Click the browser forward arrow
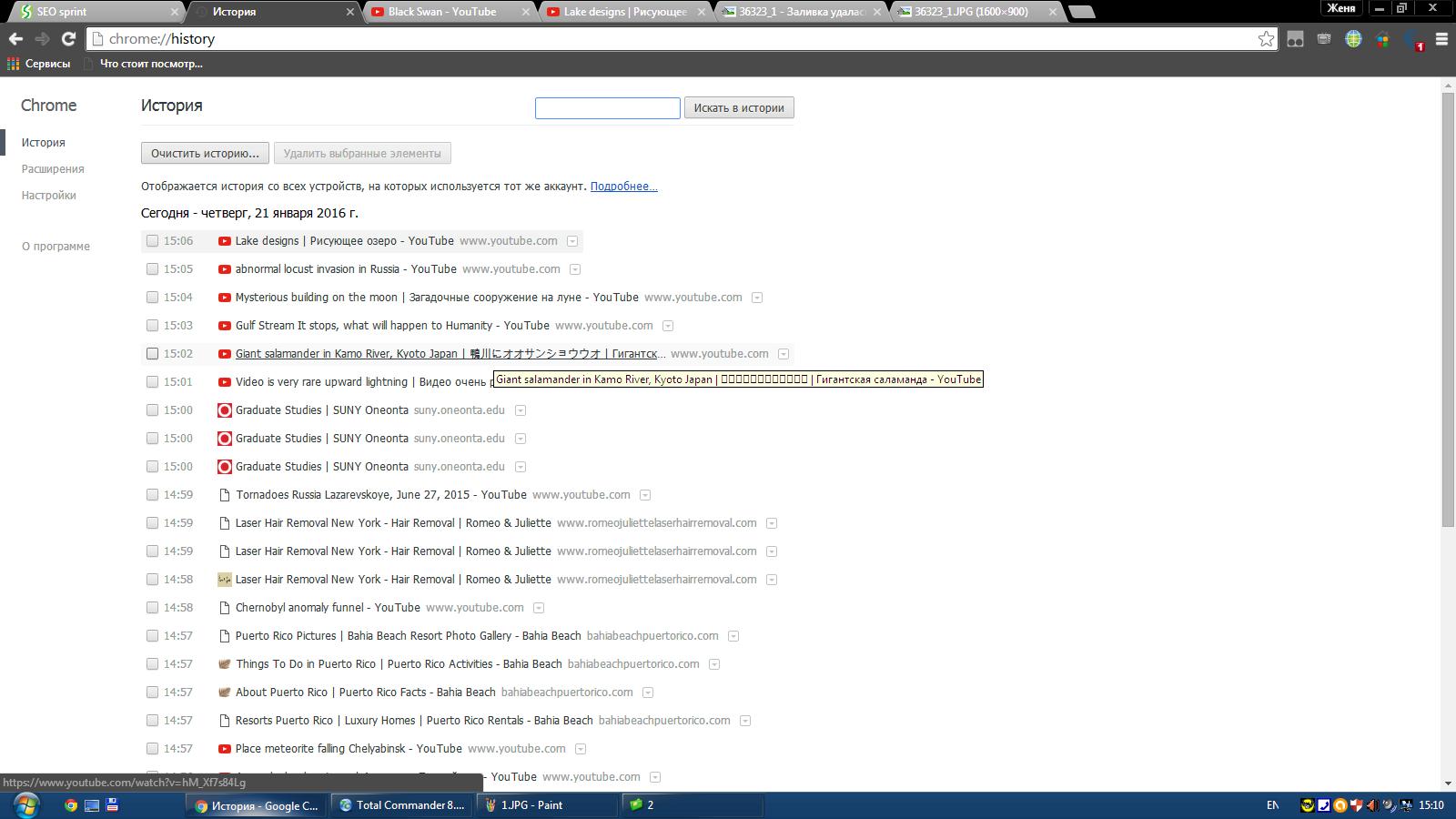Image resolution: width=1456 pixels, height=819 pixels. pos(42,39)
